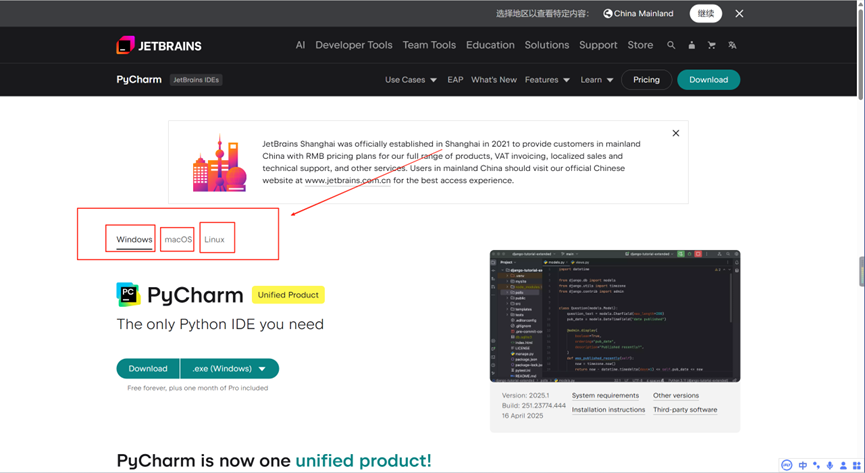
Task: Click the '16 April 2025' date text
Action: pyautogui.click(x=522, y=416)
